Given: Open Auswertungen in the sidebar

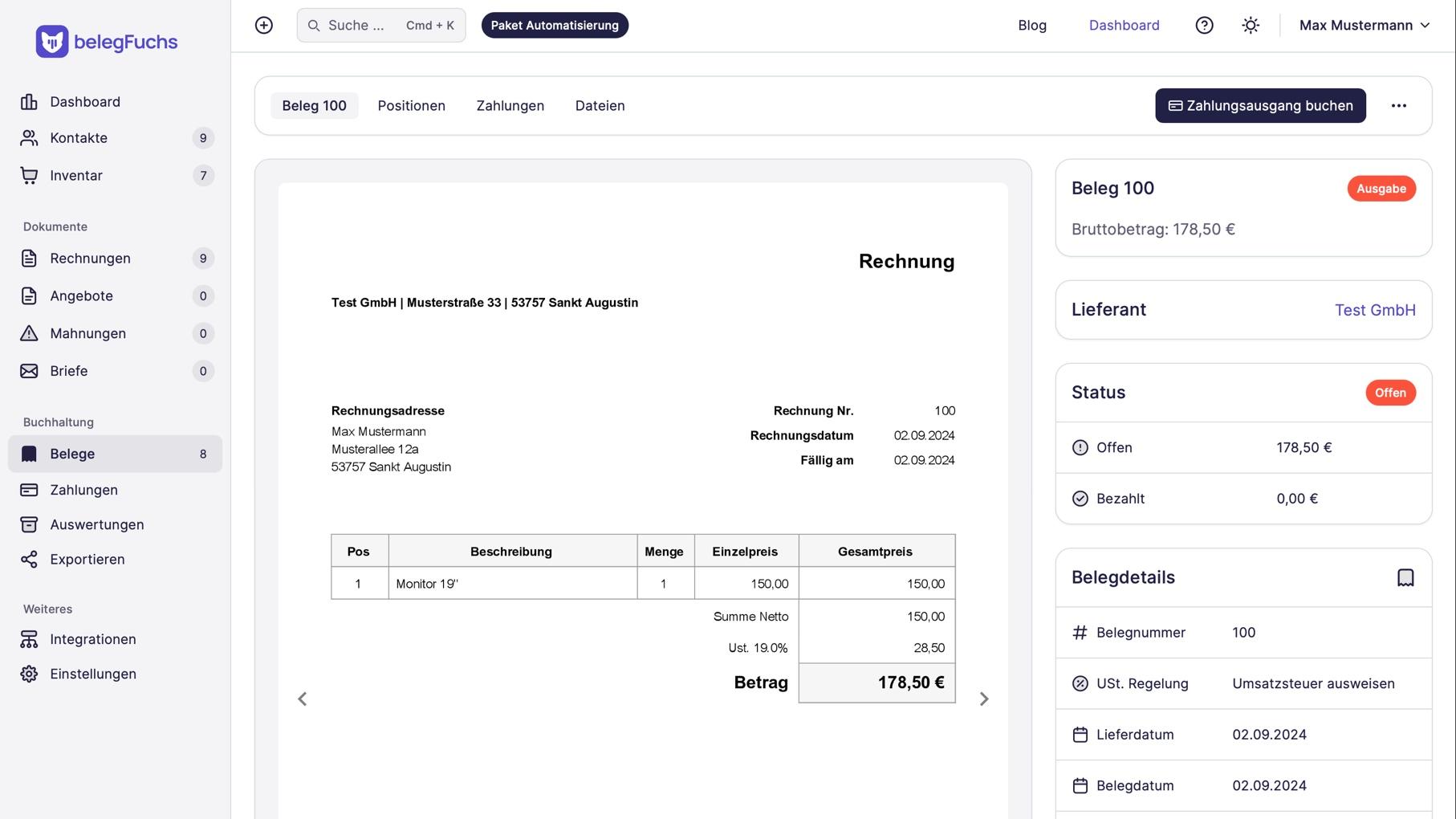Looking at the screenshot, I should [115, 524].
